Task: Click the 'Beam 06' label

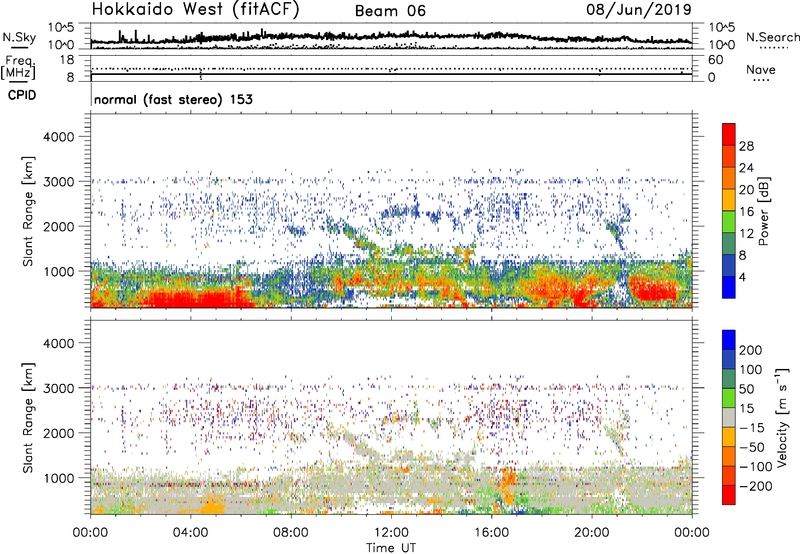Action: point(390,11)
